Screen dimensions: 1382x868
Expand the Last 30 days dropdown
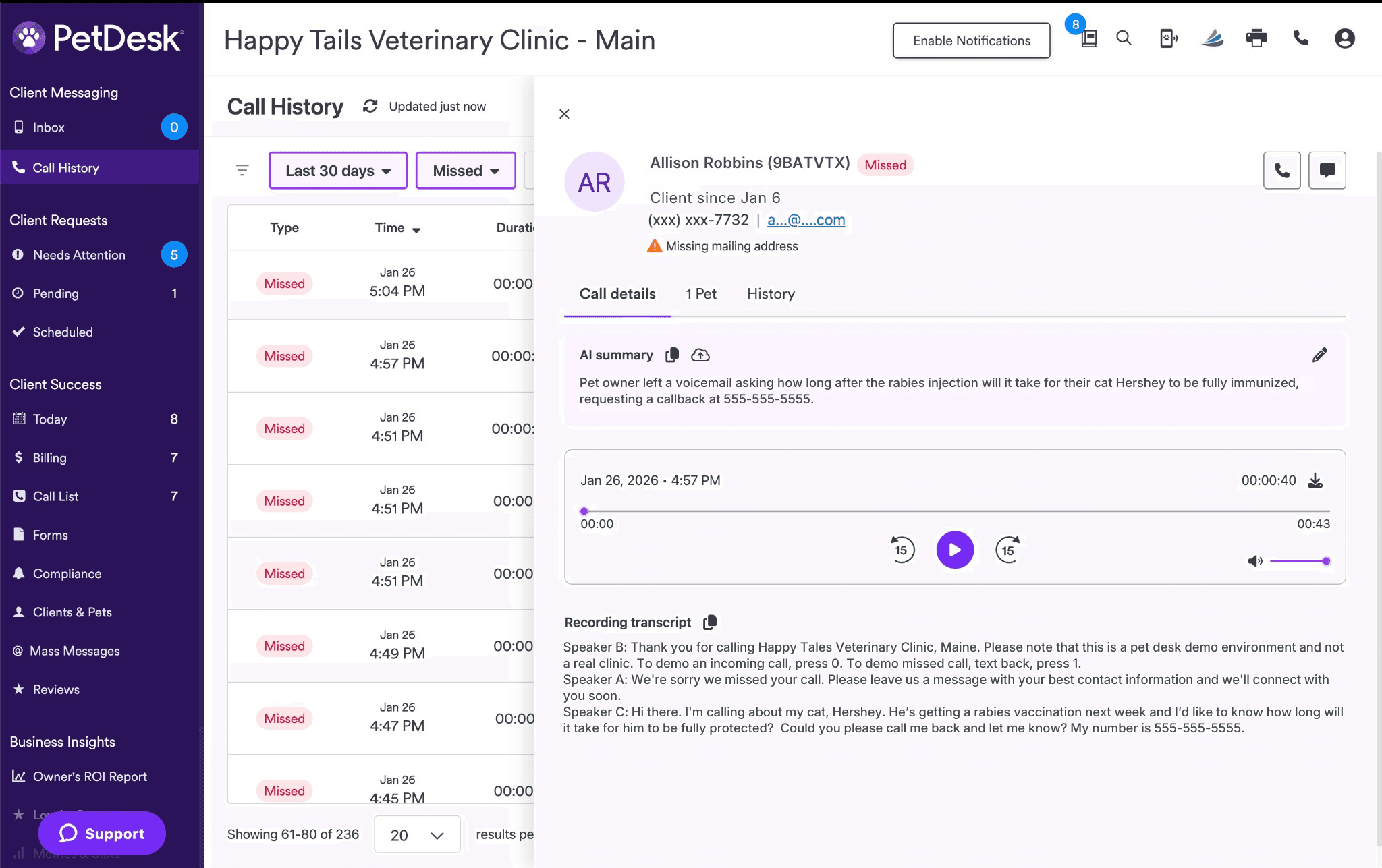tap(338, 171)
